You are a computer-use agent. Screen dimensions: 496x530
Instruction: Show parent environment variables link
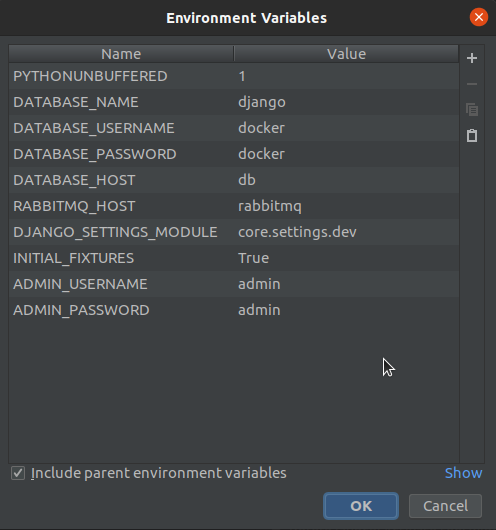pyautogui.click(x=463, y=473)
